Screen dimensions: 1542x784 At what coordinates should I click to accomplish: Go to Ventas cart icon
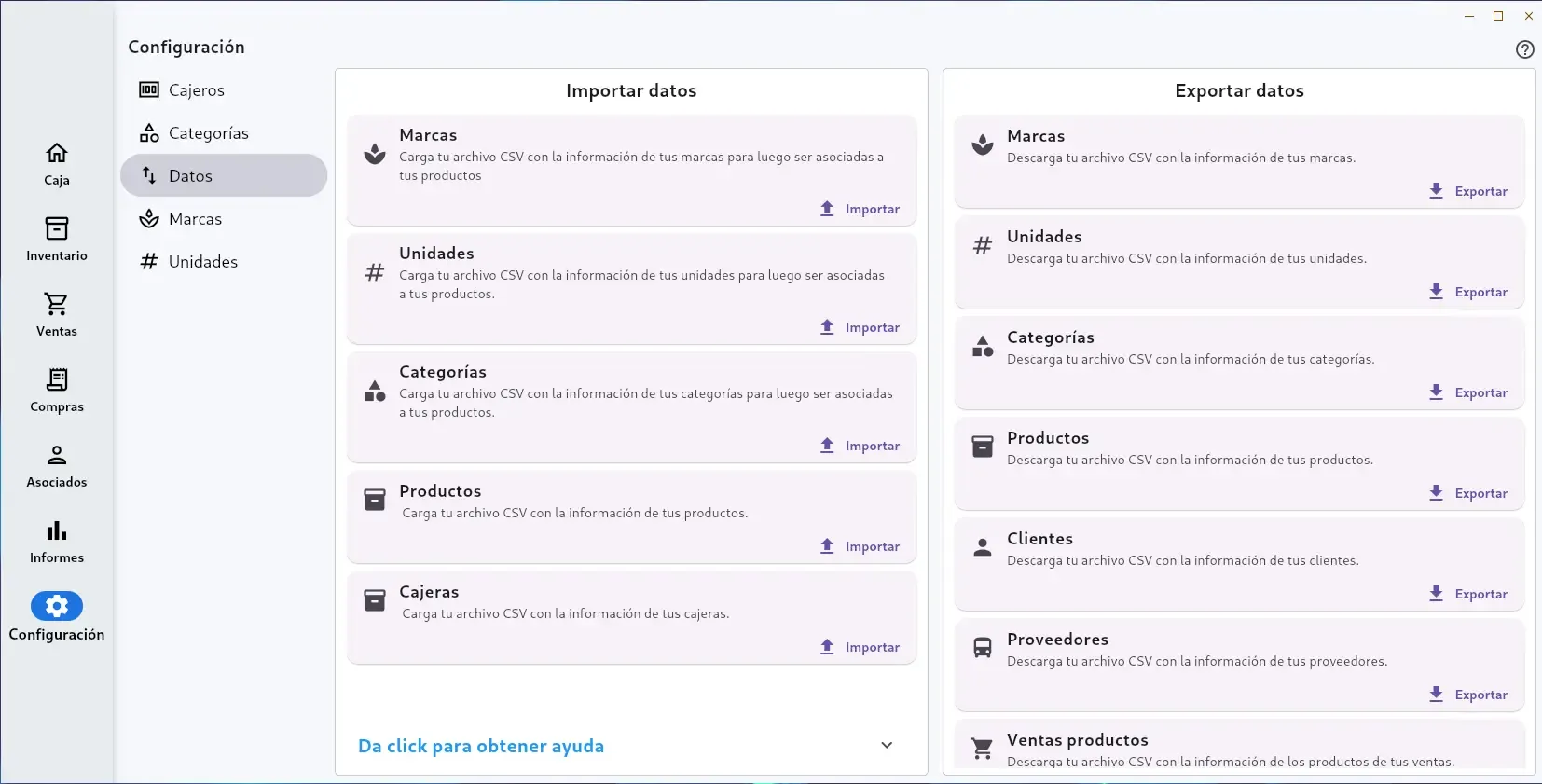[57, 304]
